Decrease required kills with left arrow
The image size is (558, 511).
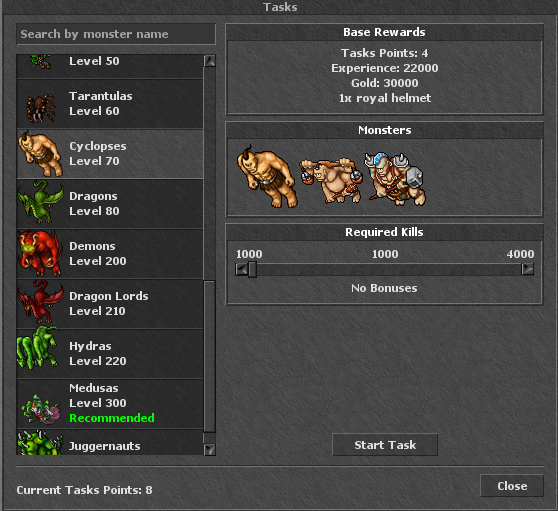241,269
